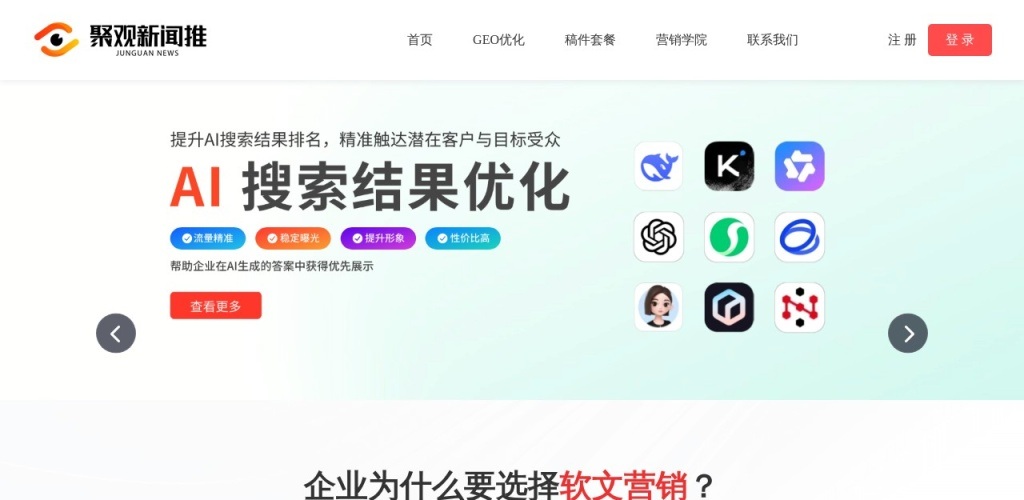Click the purple Tongyi app icon
This screenshot has height=500, width=1024.
click(x=799, y=166)
